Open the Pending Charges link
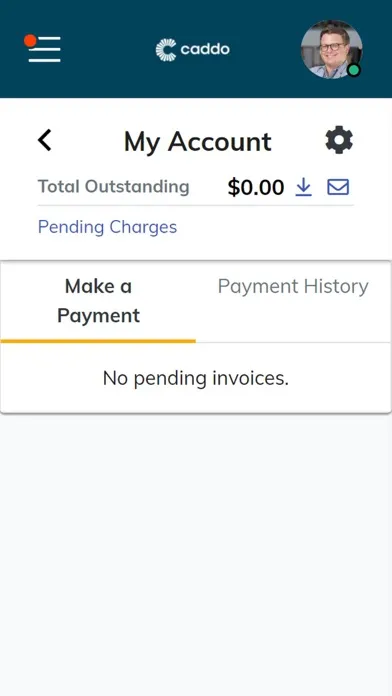 click(107, 227)
